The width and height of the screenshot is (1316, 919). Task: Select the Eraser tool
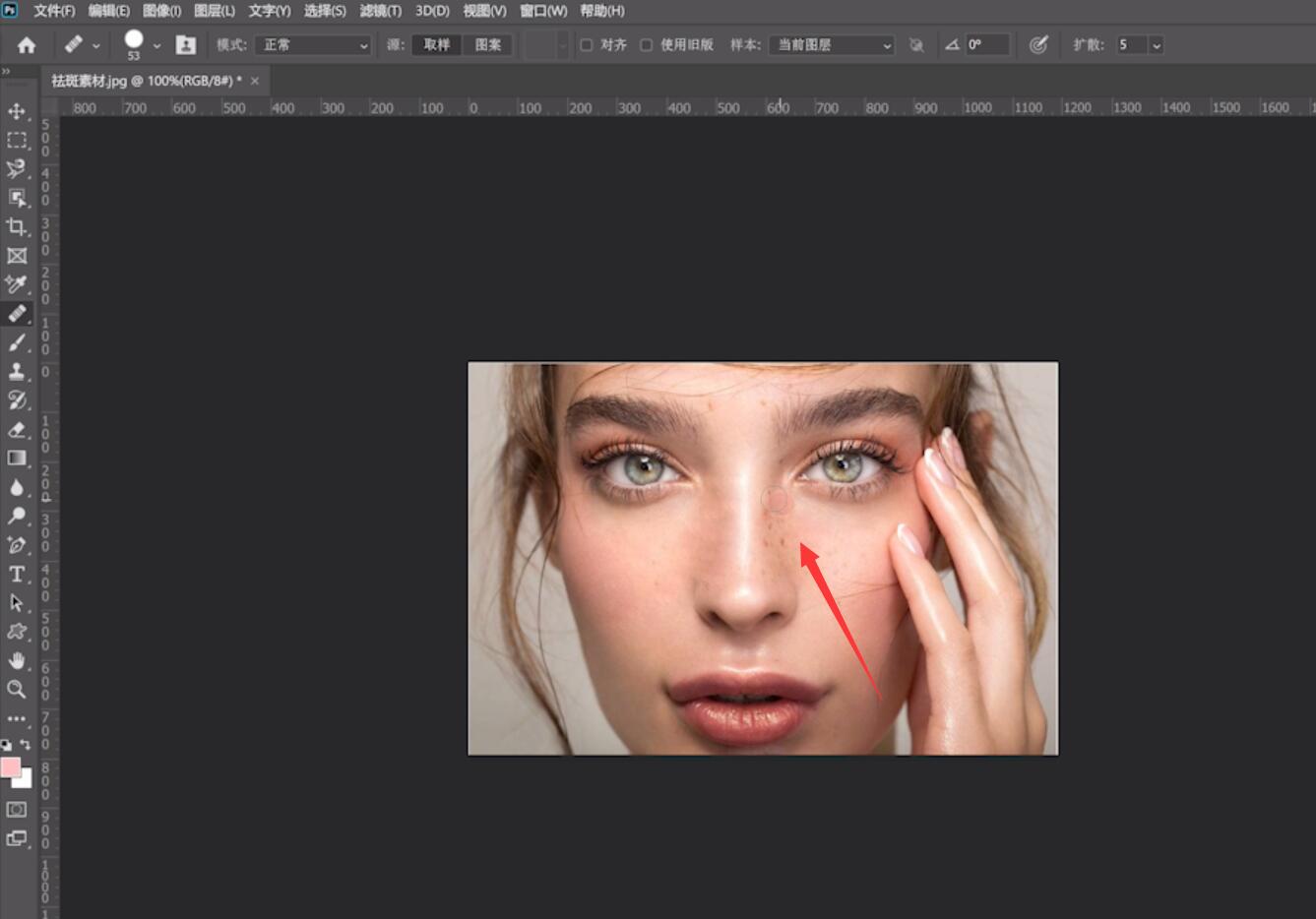tap(17, 429)
